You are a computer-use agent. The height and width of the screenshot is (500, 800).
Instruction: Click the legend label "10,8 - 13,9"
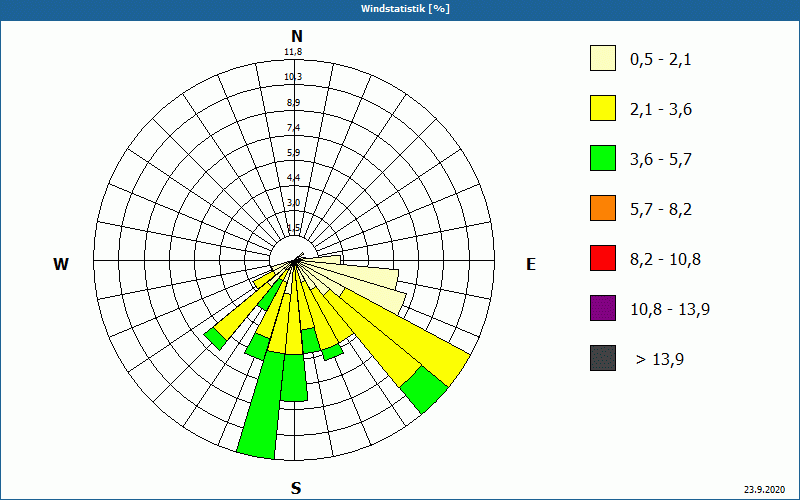[670, 310]
